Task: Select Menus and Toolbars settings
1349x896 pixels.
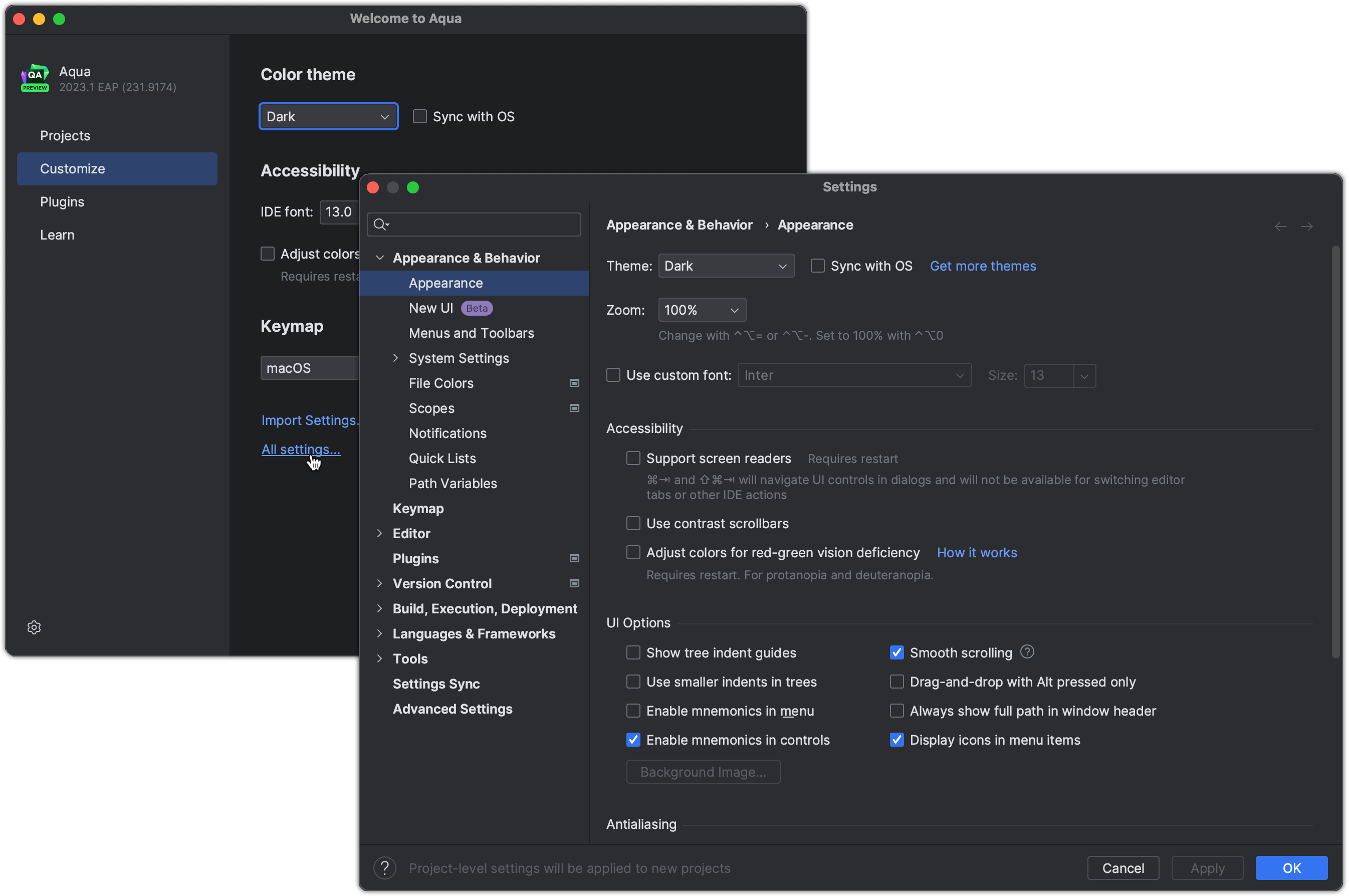Action: point(474,333)
